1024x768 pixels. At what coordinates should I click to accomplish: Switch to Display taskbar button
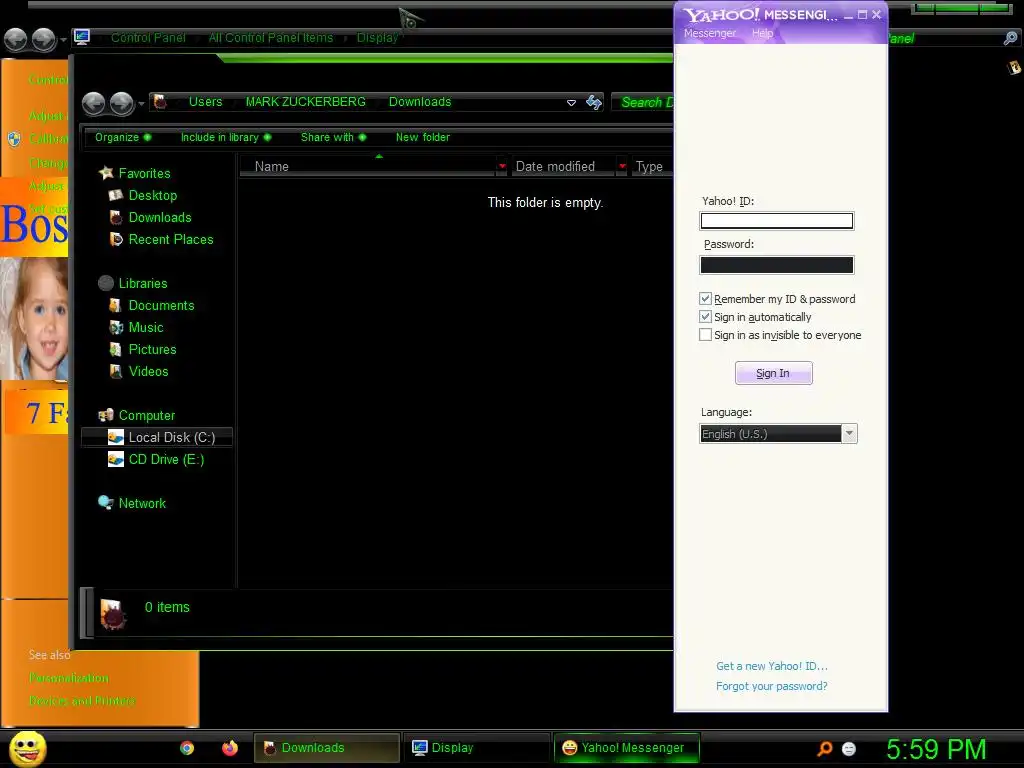[477, 748]
